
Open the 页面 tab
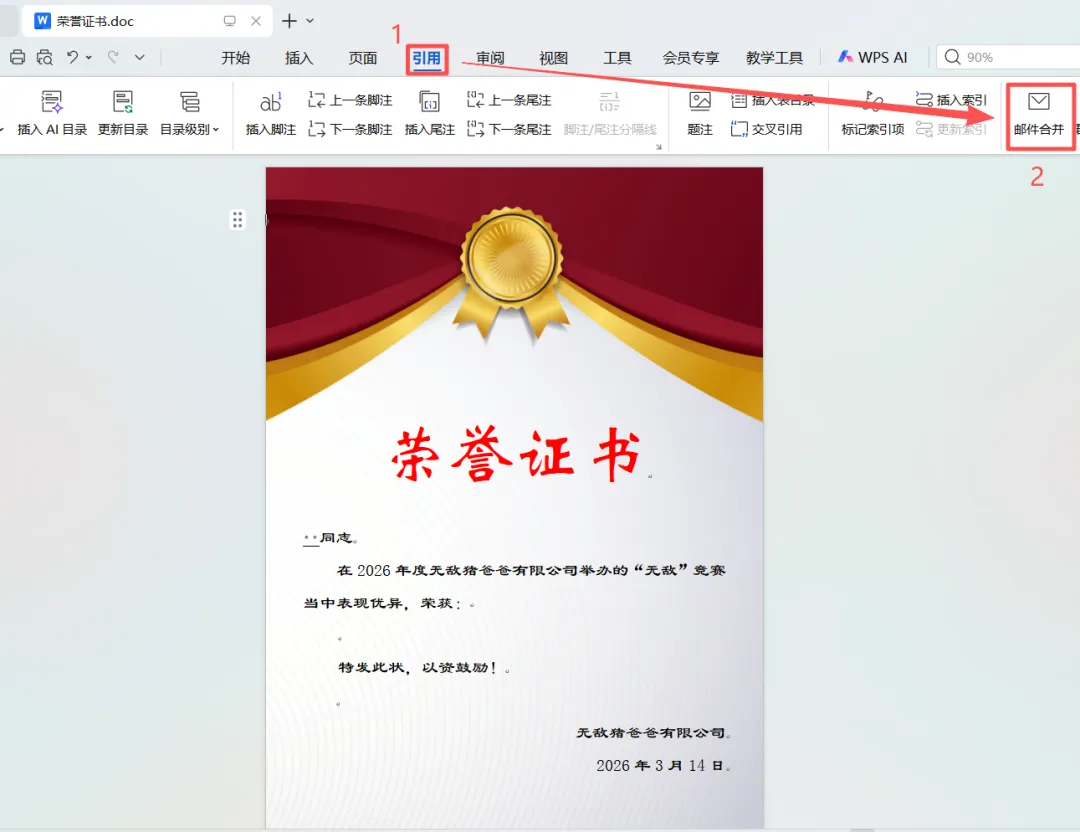coord(363,58)
